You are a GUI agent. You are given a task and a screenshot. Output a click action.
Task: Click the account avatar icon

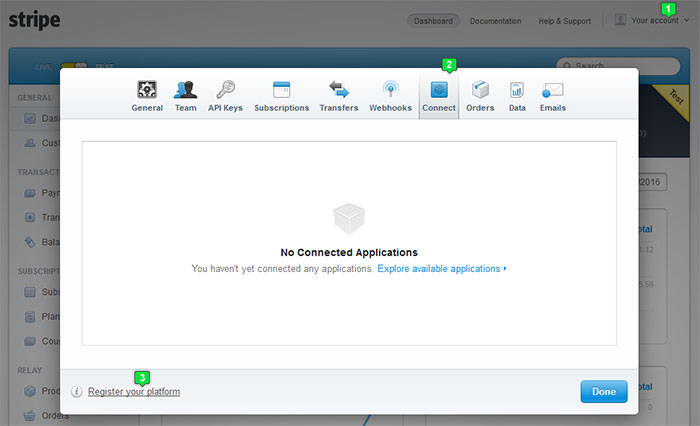pos(620,20)
